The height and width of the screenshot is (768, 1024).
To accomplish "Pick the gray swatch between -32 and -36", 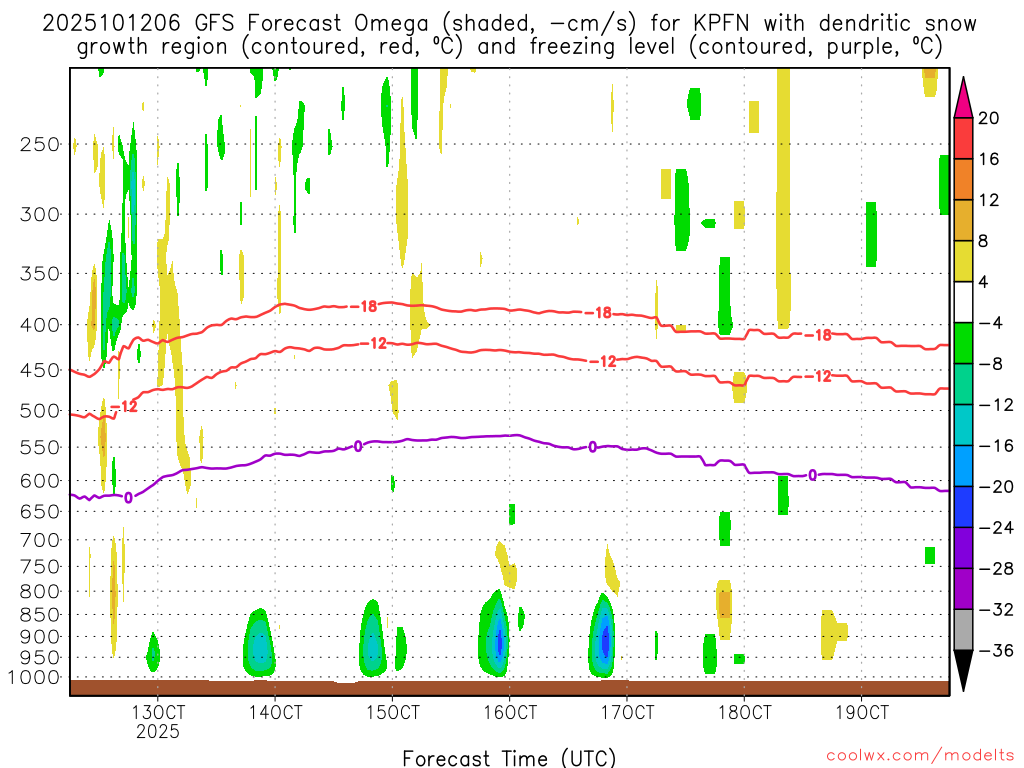I will coord(963,630).
